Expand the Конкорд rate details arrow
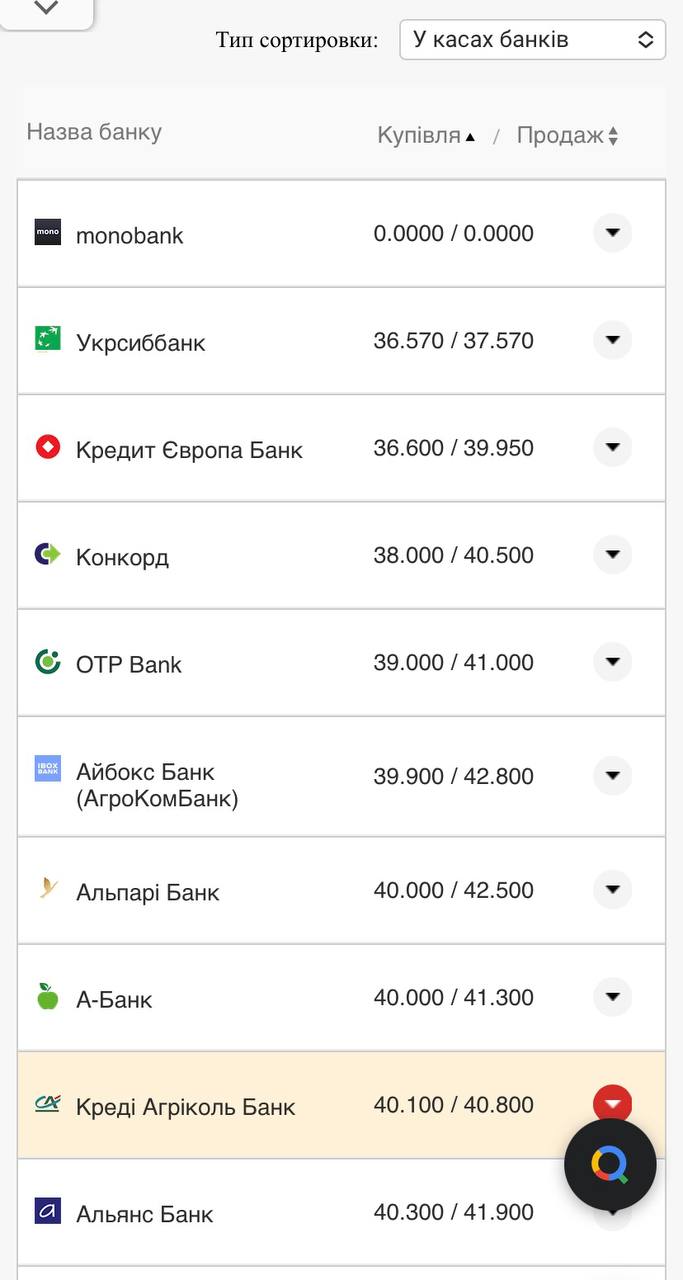The width and height of the screenshot is (683, 1280). (x=612, y=554)
